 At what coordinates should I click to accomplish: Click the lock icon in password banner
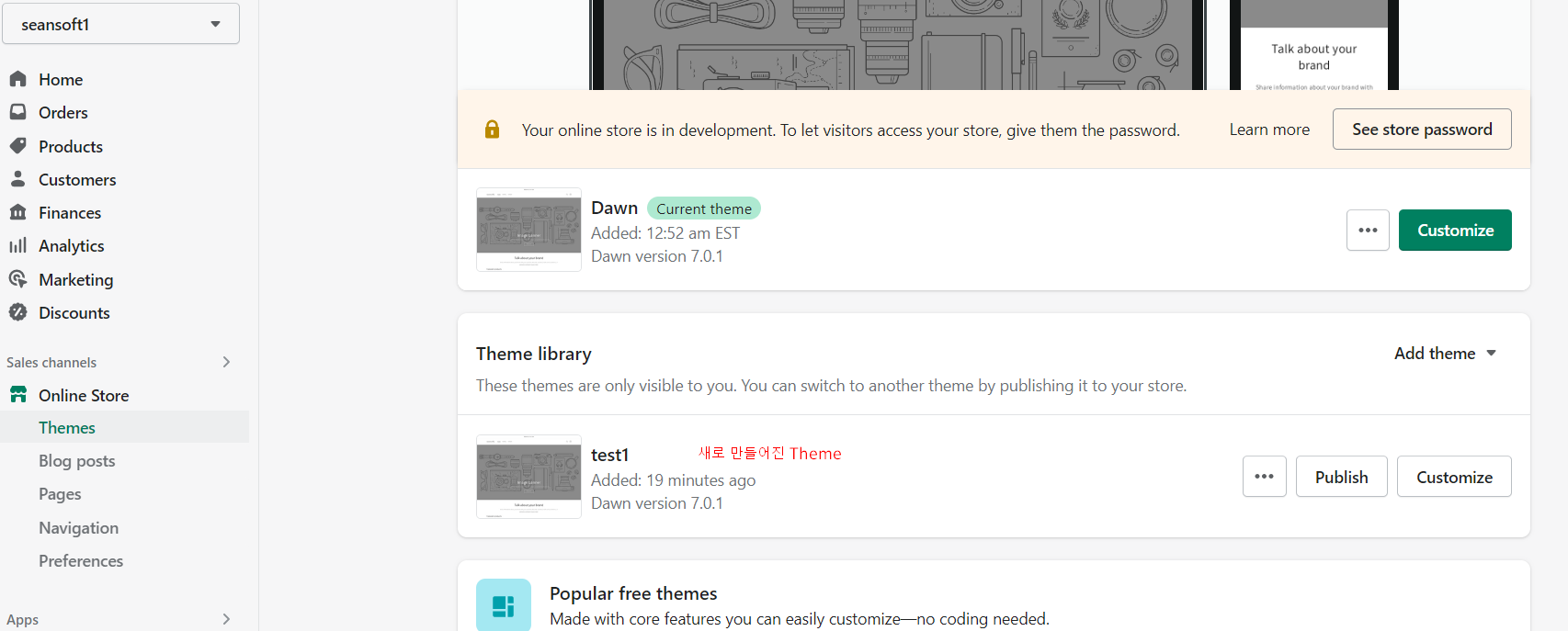492,130
